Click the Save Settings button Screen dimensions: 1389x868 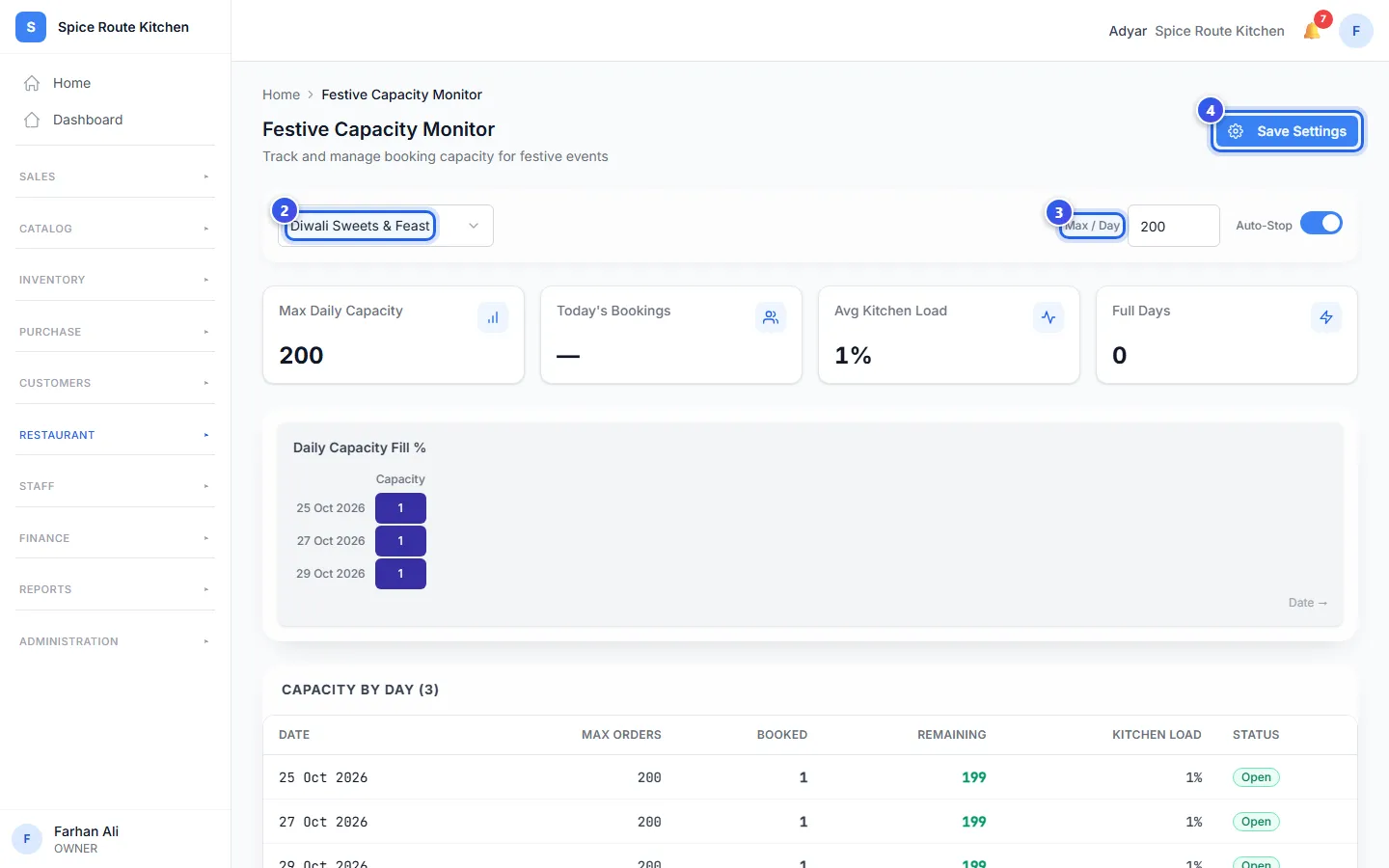(x=1287, y=131)
